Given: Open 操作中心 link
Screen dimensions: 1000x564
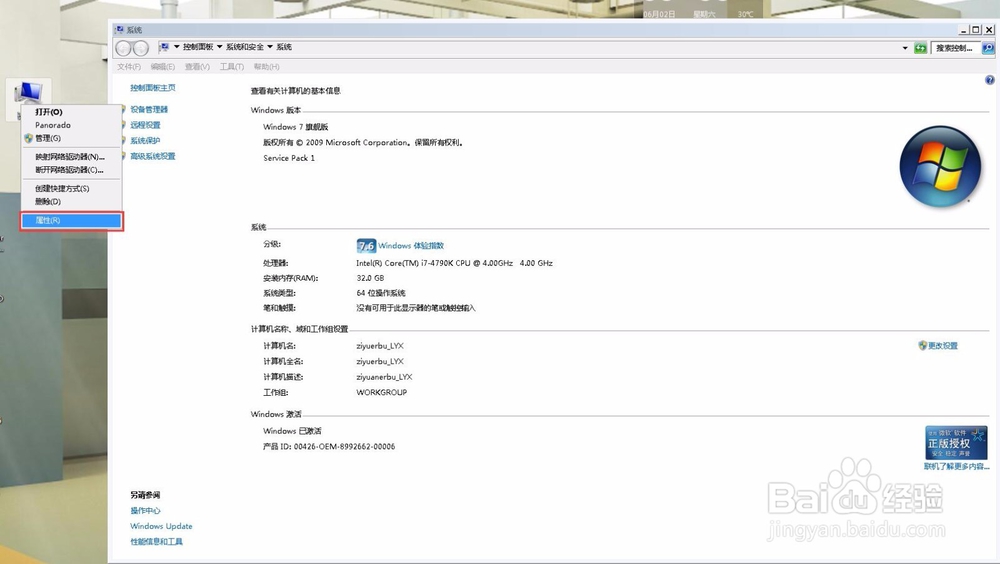Looking at the screenshot, I should tap(145, 510).
